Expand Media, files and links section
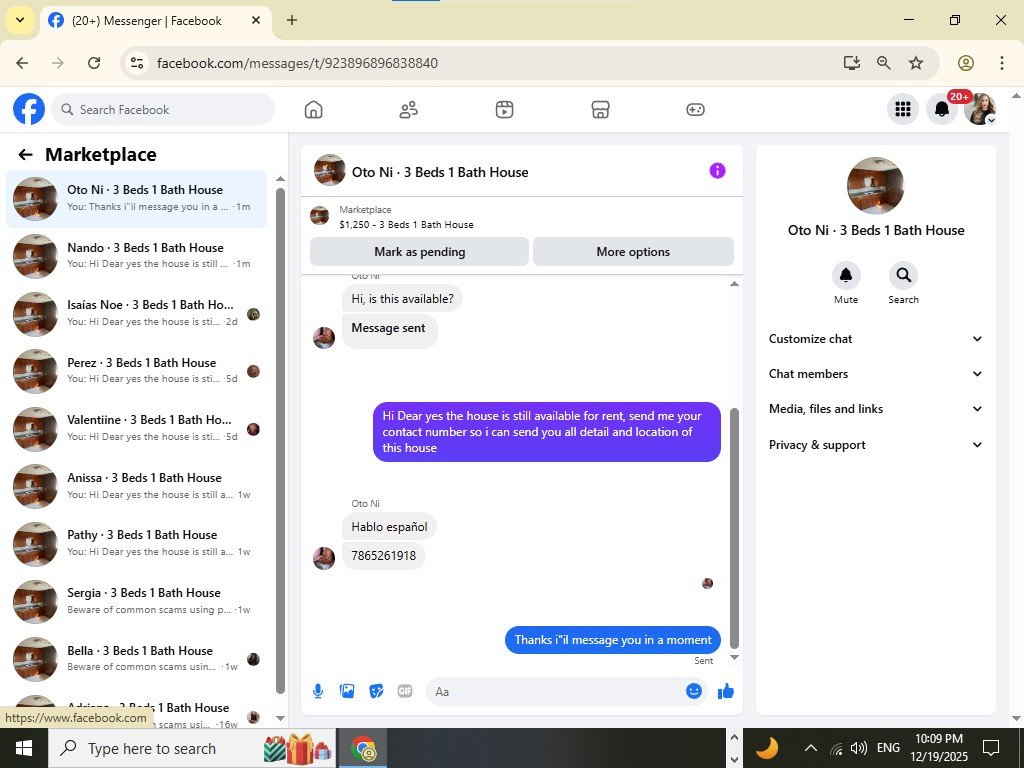 click(x=875, y=409)
